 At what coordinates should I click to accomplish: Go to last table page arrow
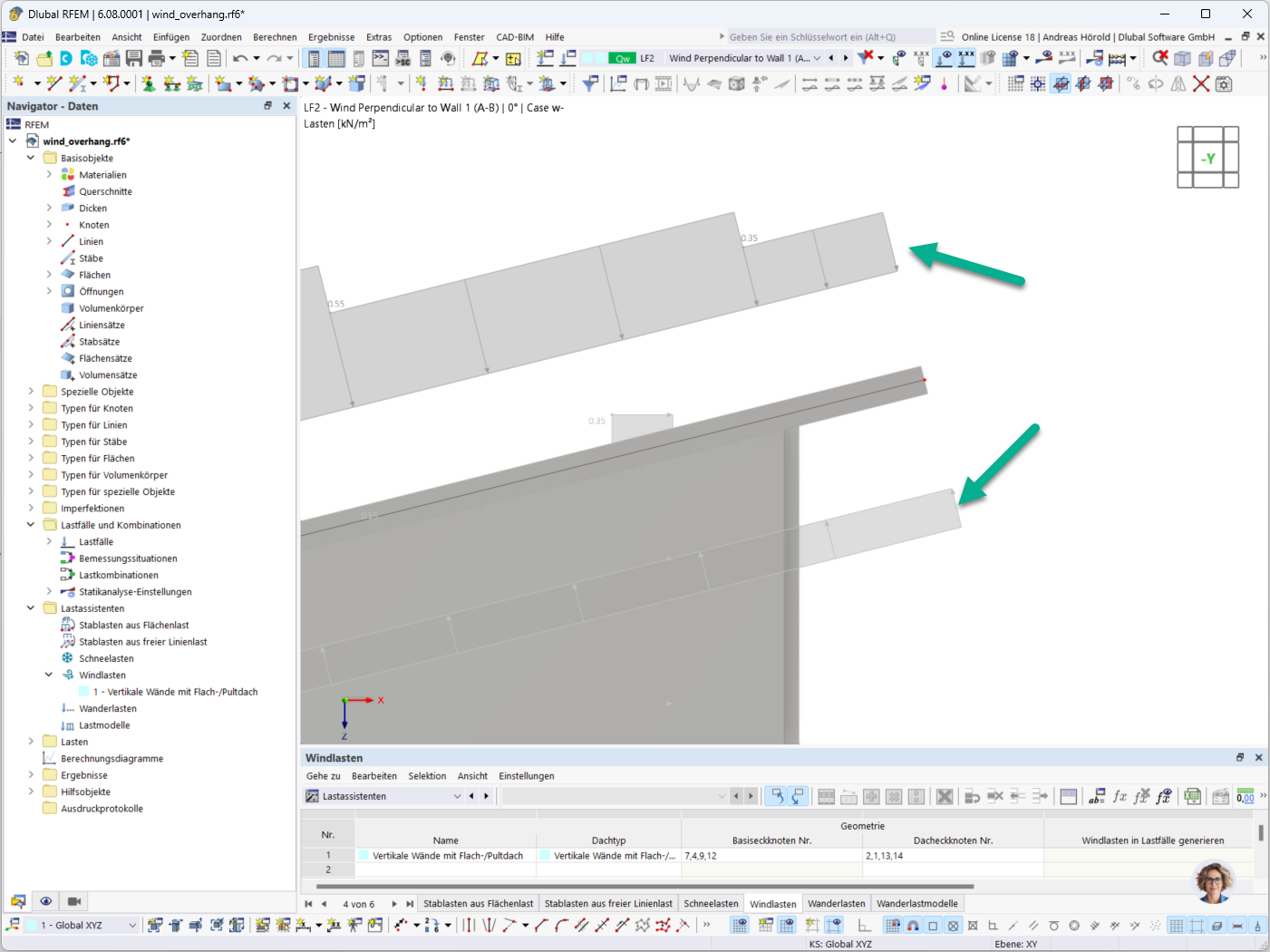tap(410, 904)
